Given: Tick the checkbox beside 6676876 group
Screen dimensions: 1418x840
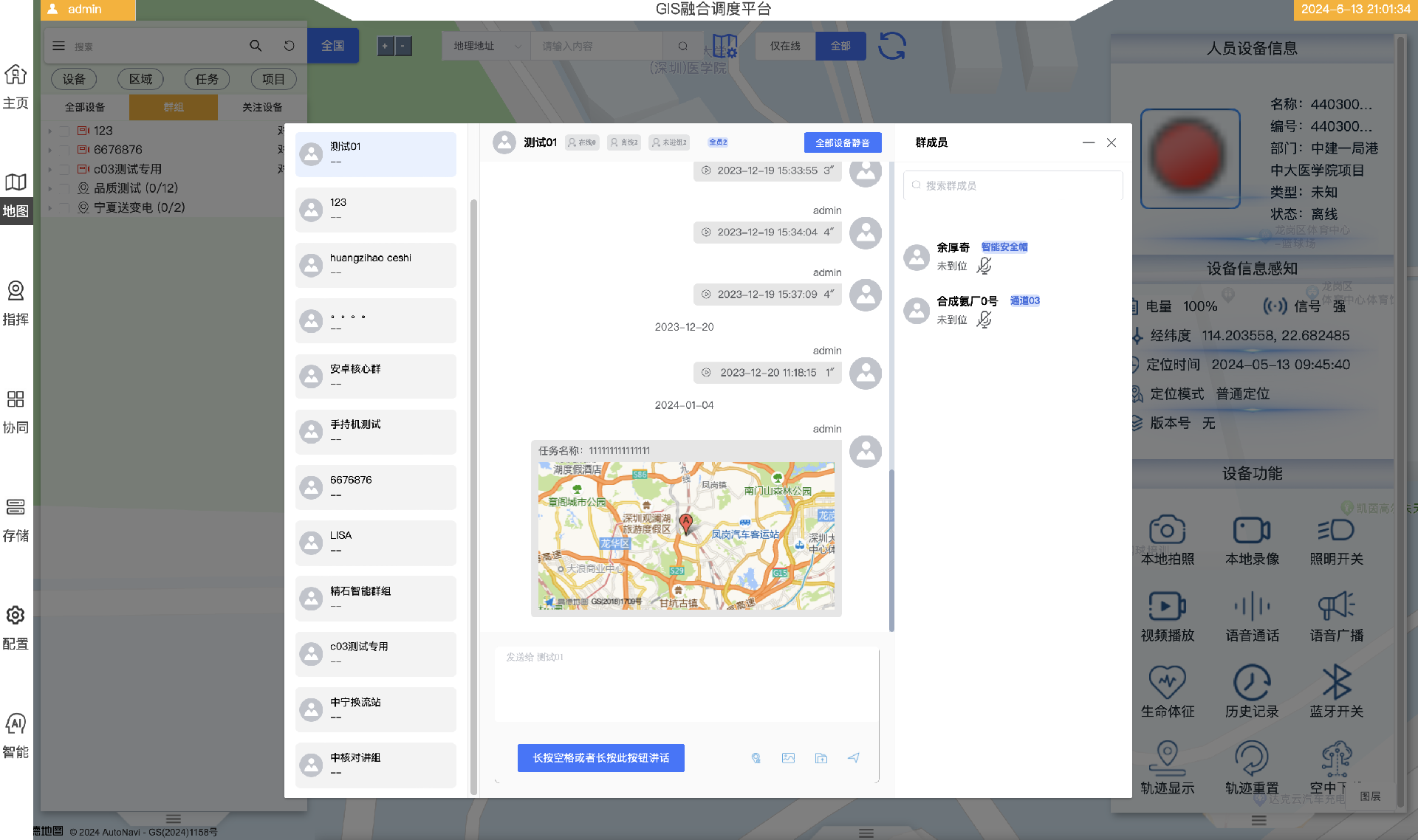Looking at the screenshot, I should coord(64,150).
